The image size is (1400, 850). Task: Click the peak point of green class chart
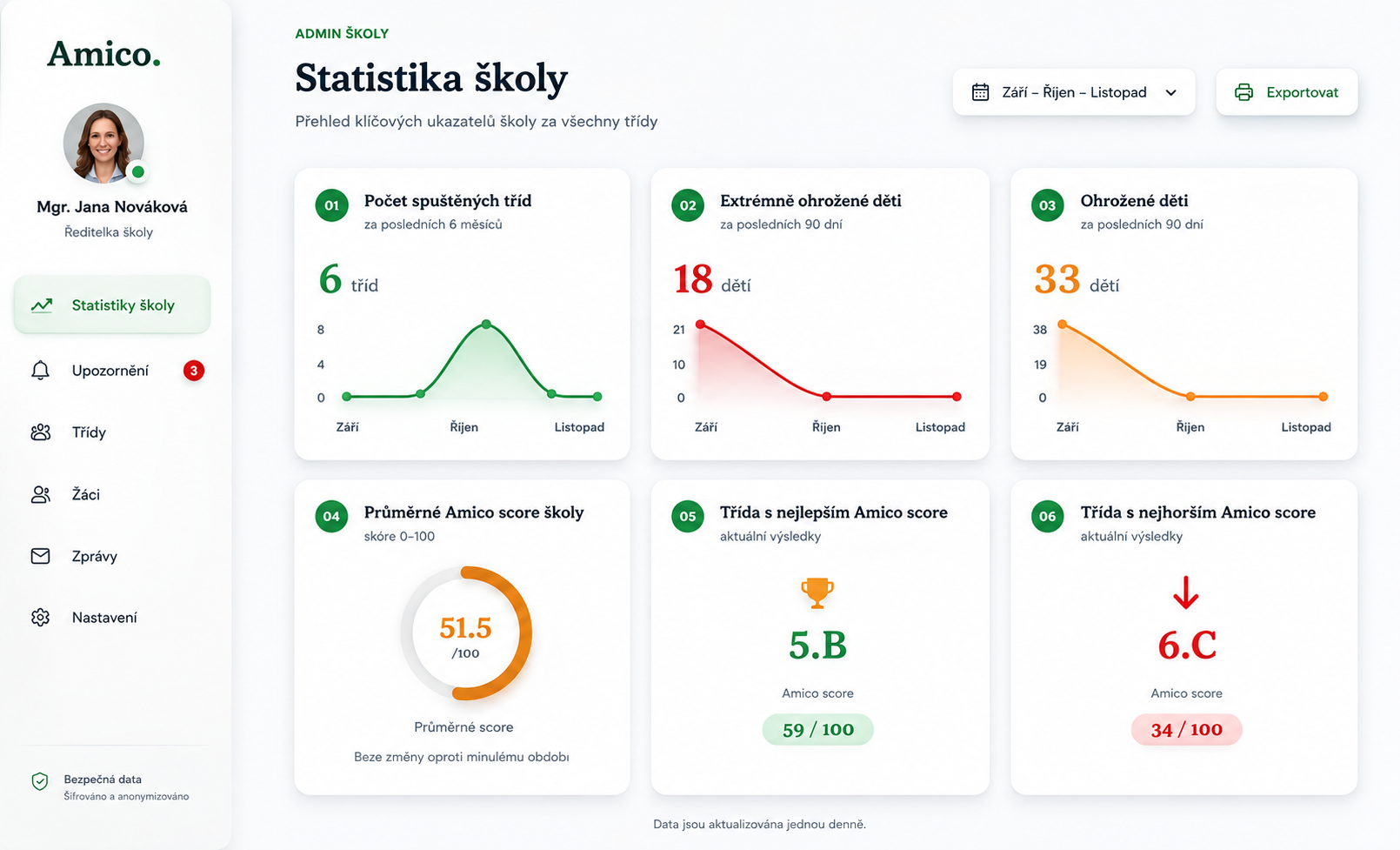point(486,325)
